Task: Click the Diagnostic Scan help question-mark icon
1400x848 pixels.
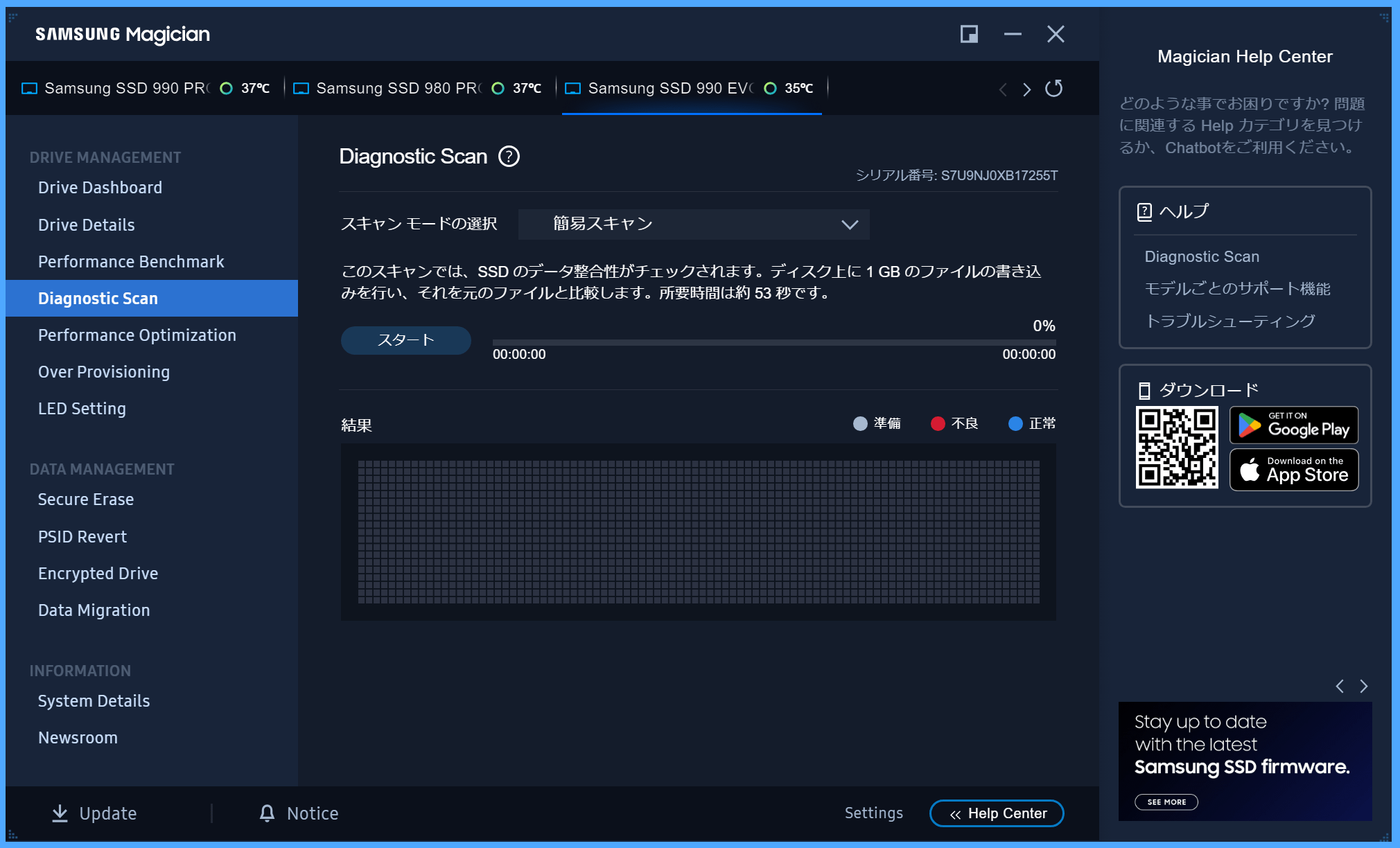Action: pos(509,157)
